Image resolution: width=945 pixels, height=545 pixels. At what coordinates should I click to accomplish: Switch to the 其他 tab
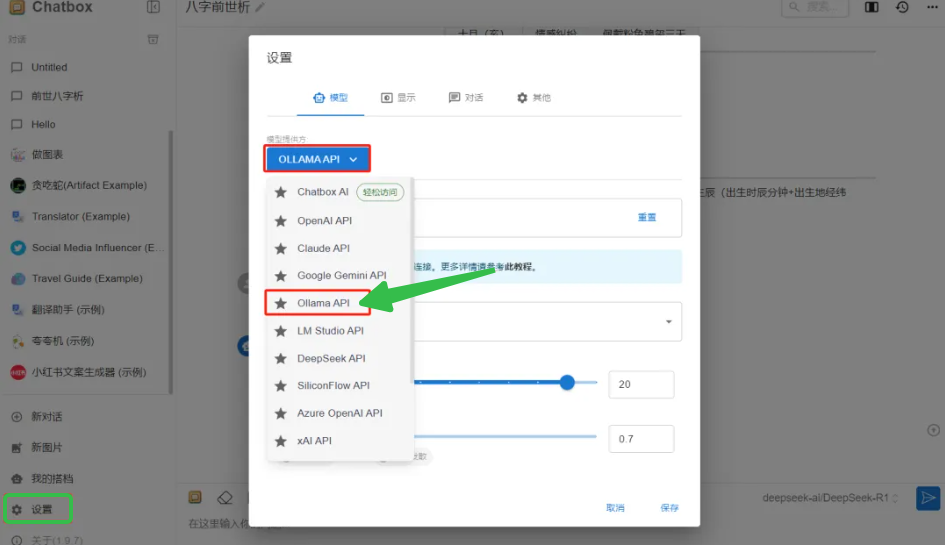(x=533, y=98)
